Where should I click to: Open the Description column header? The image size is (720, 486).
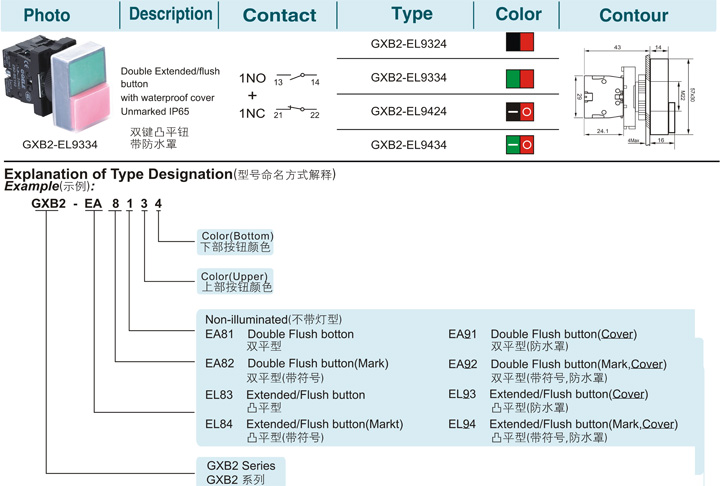tap(171, 15)
